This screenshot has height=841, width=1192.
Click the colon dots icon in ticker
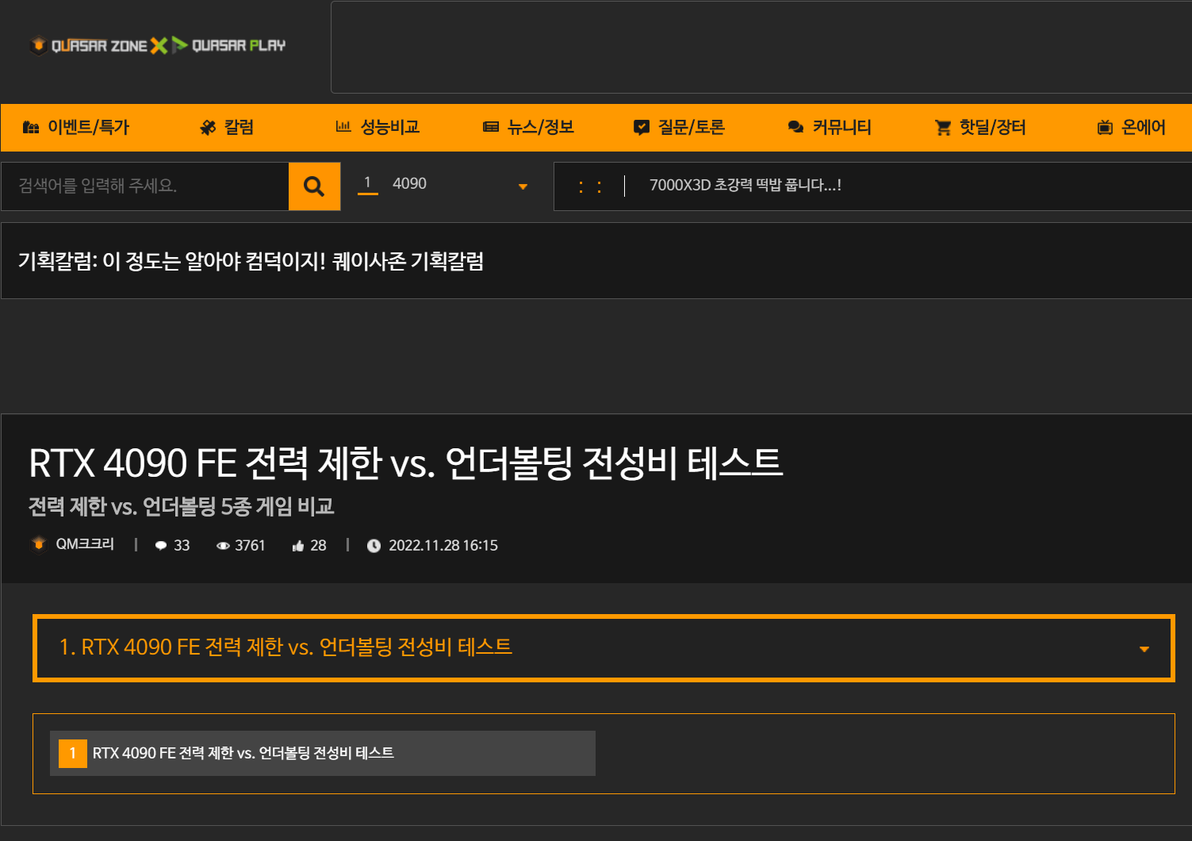(590, 186)
